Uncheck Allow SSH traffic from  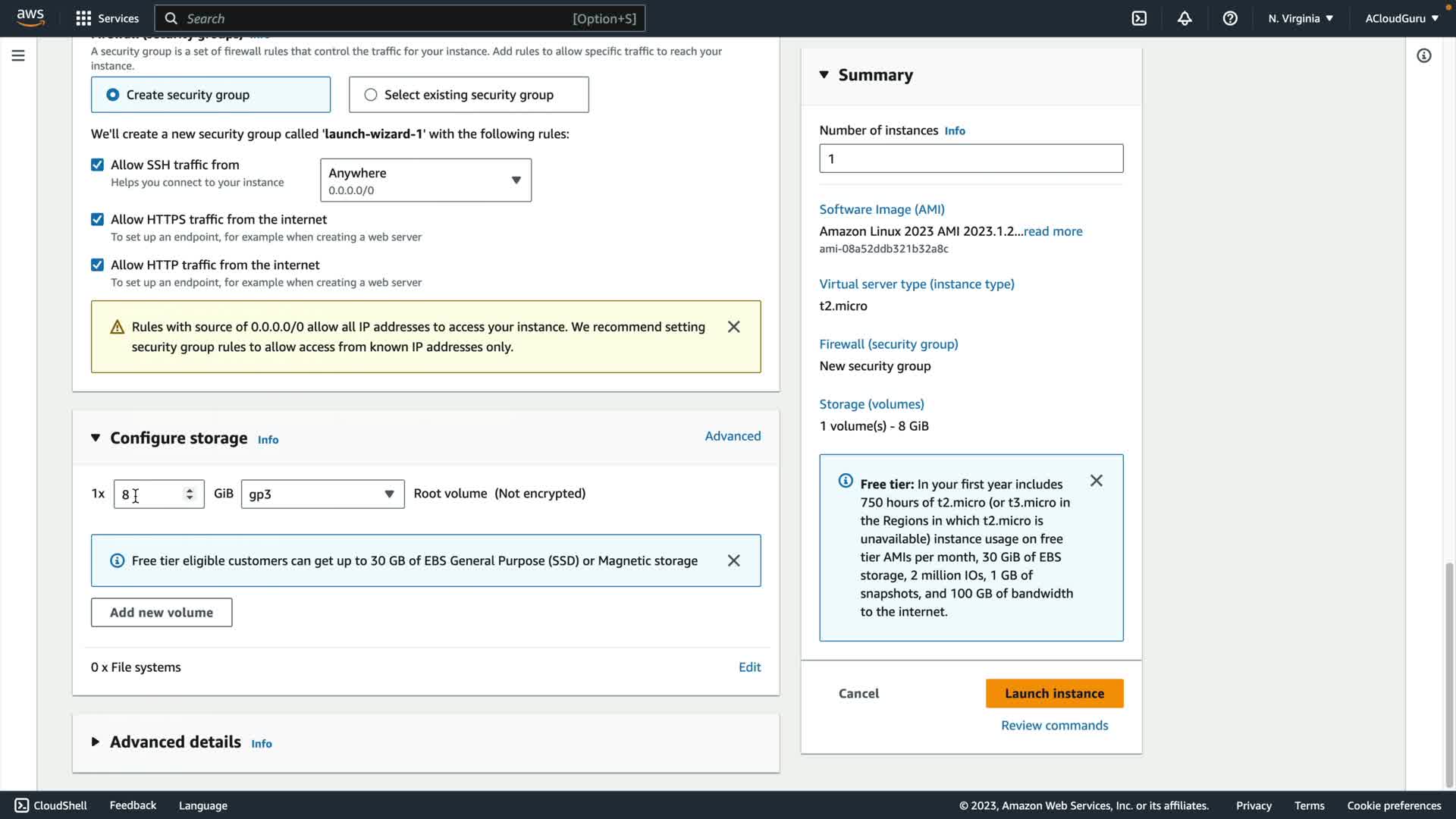(97, 165)
